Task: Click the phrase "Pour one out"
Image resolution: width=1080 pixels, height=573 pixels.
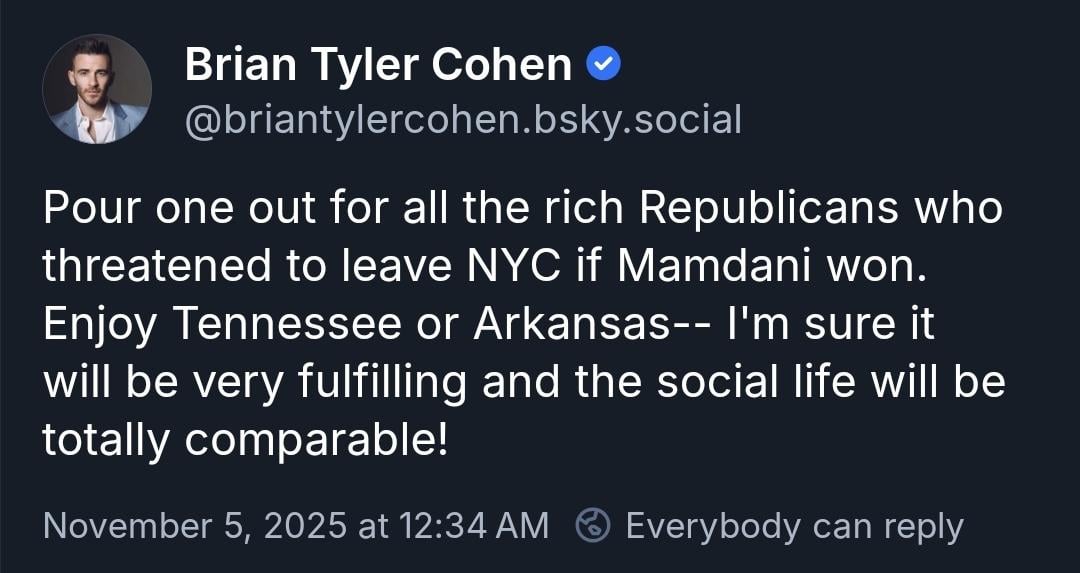Action: point(164,208)
